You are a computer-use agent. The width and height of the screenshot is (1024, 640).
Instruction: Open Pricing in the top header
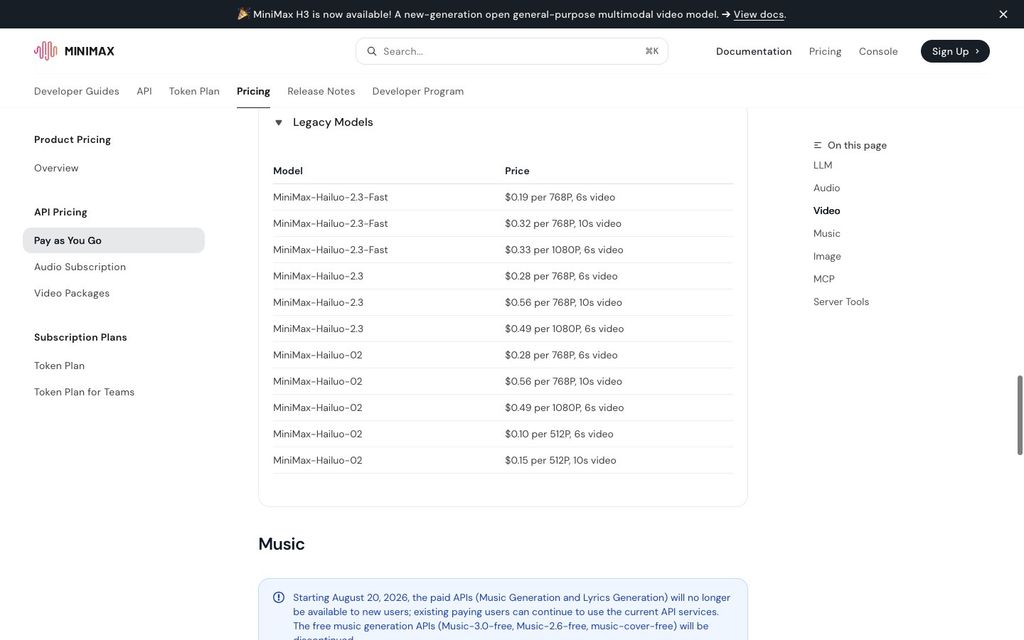point(825,51)
